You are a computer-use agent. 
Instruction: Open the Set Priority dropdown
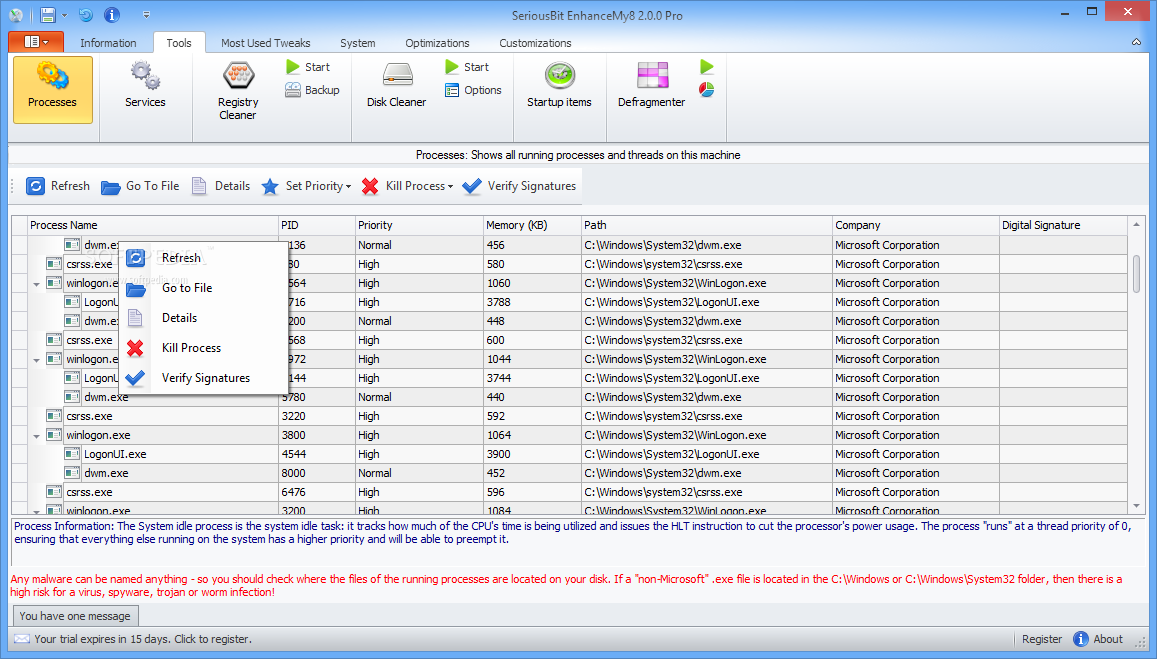pyautogui.click(x=305, y=186)
